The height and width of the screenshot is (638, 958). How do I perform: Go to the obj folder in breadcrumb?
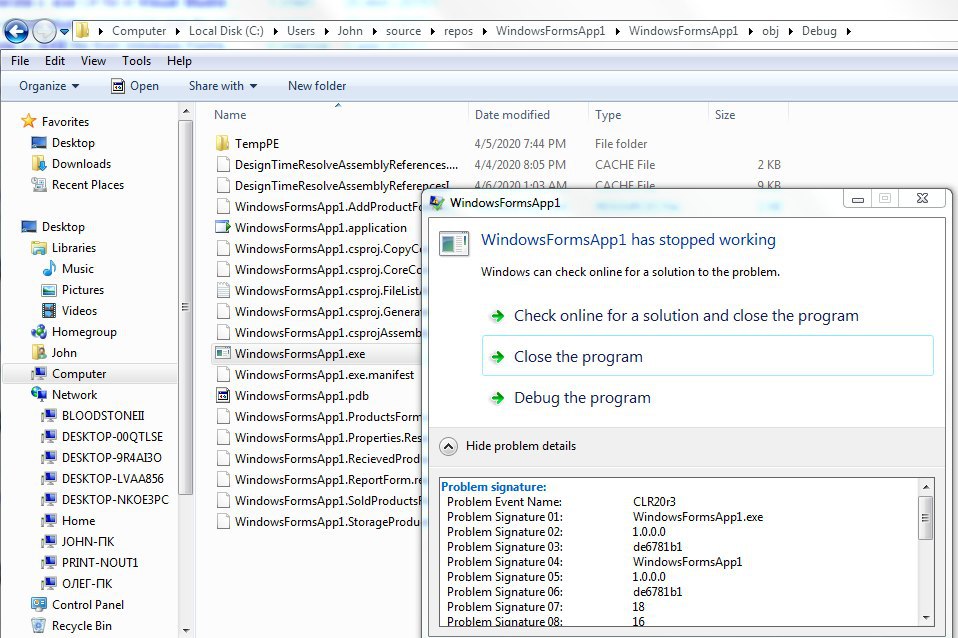click(x=770, y=31)
